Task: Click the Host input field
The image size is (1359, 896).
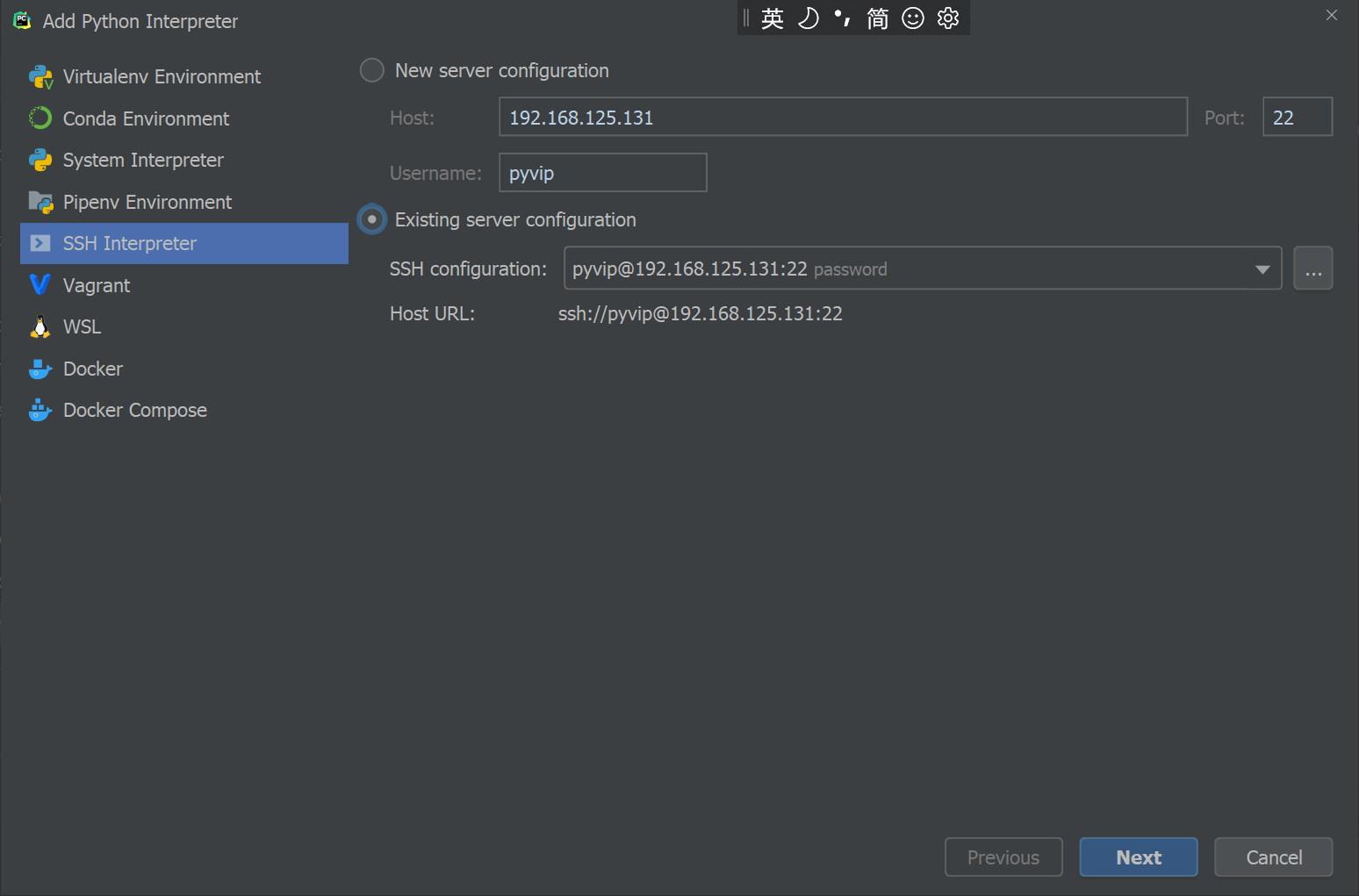Action: [x=843, y=117]
